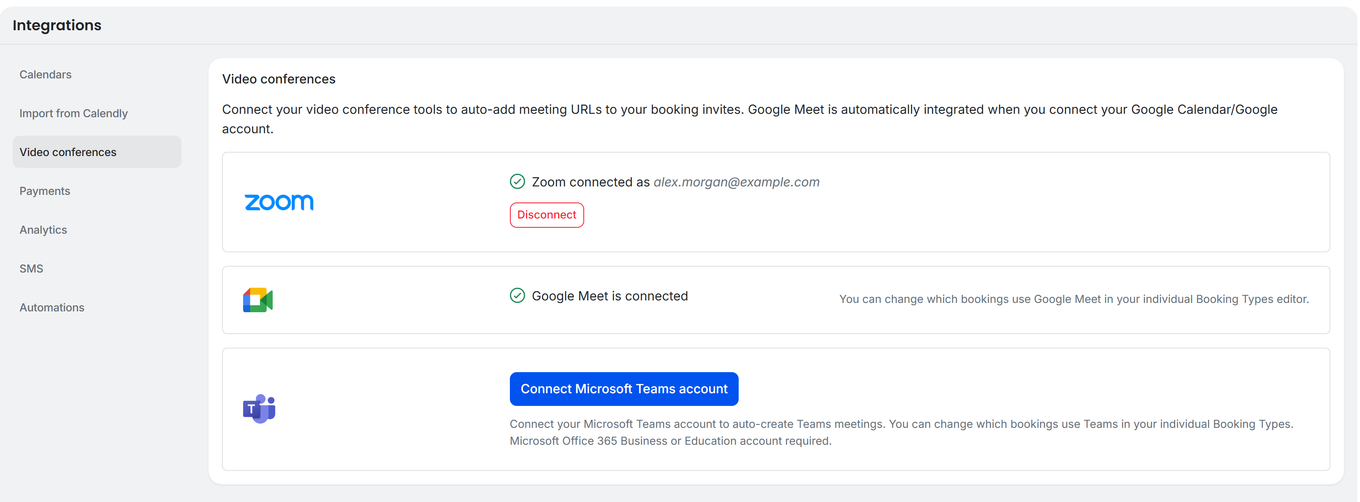Click the intro paragraph about auto-adding meeting URLs
Image resolution: width=1360 pixels, height=502 pixels.
pos(750,119)
